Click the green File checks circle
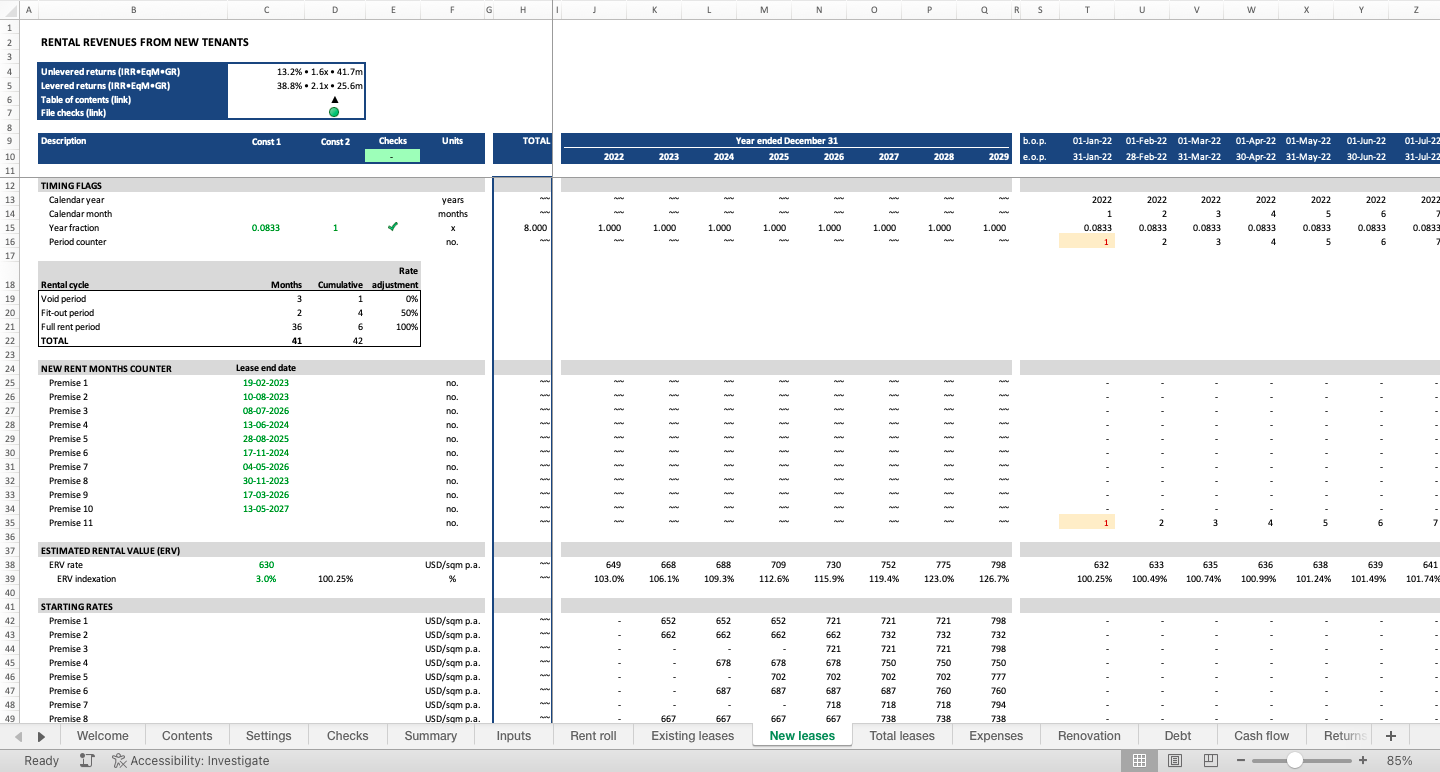 pyautogui.click(x=334, y=113)
